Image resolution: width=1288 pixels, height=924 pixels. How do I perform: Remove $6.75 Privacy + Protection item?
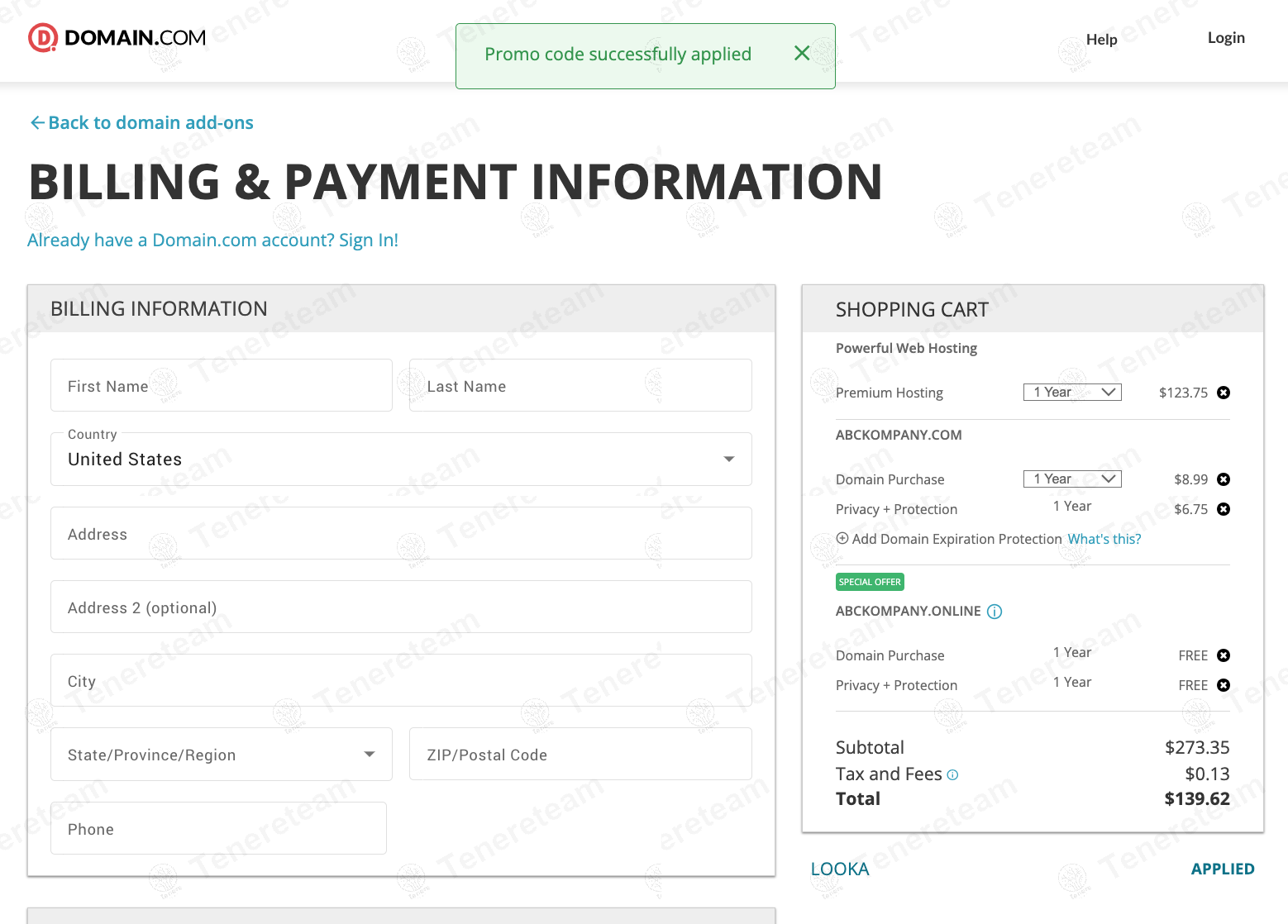point(1224,509)
